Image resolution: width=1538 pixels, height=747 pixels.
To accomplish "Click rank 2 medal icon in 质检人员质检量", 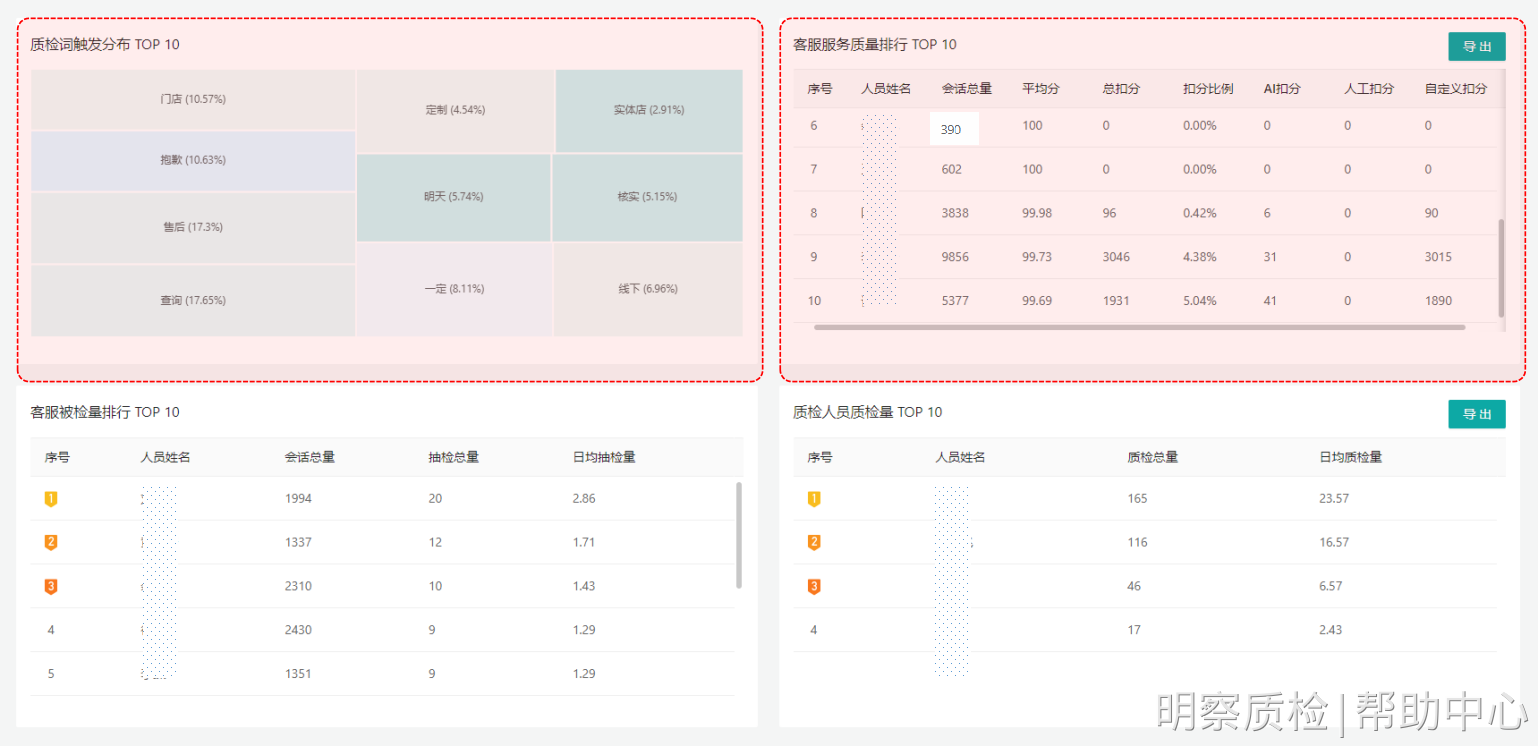I will (x=814, y=543).
